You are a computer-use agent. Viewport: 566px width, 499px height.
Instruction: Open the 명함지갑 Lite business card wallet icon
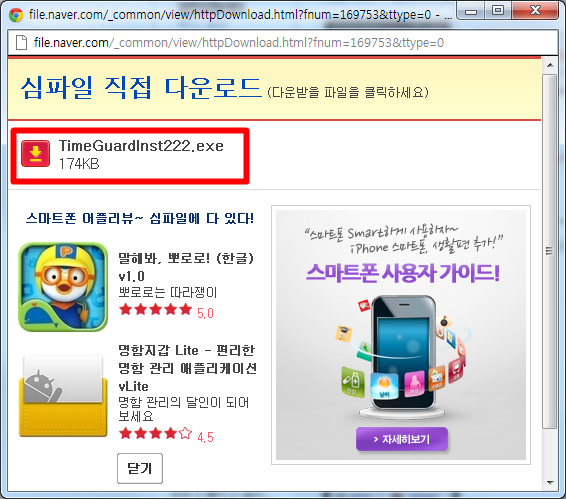pos(63,396)
